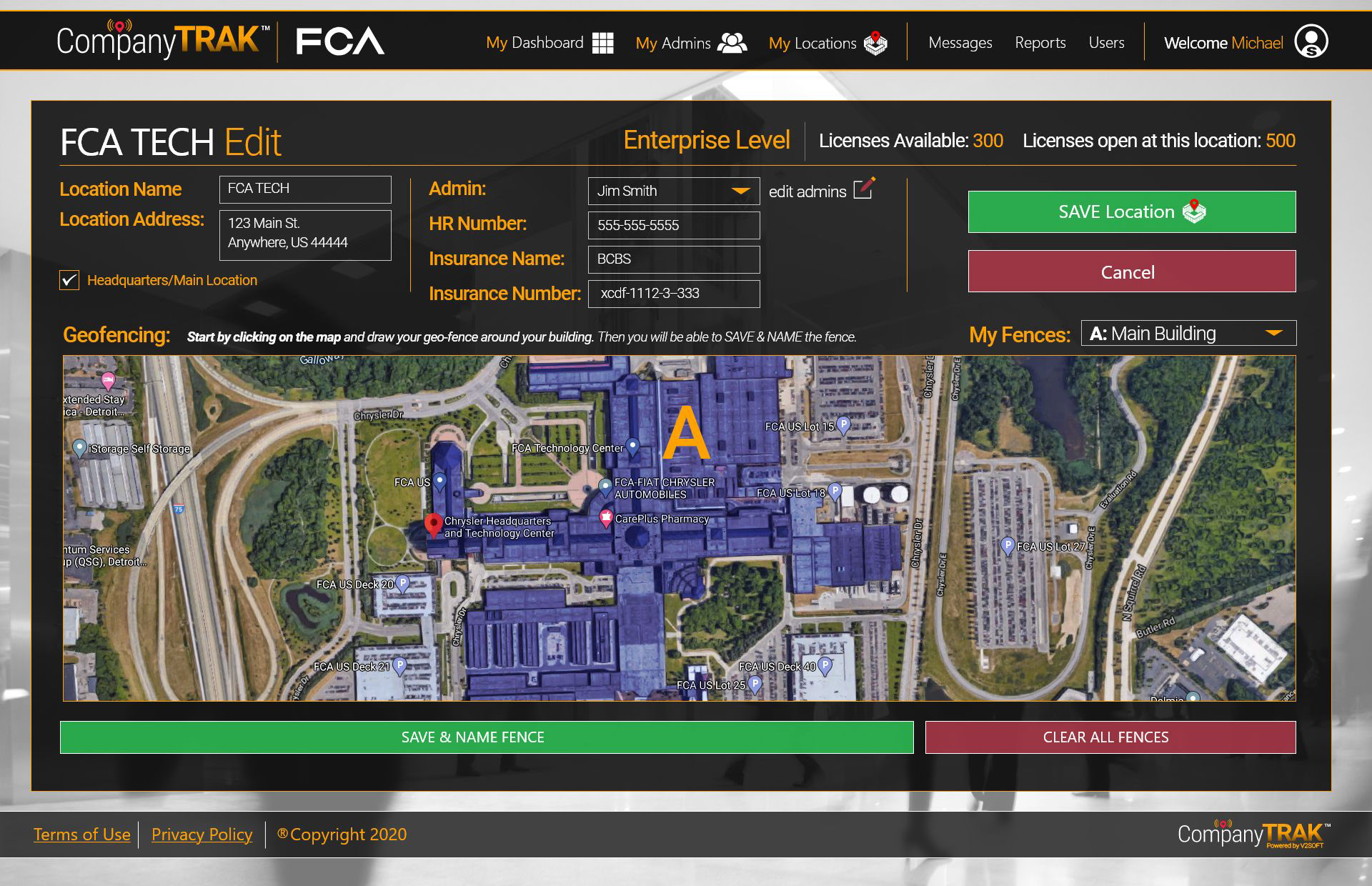Click the Location Name input field
Screen dimensions: 1372x886
click(x=305, y=189)
